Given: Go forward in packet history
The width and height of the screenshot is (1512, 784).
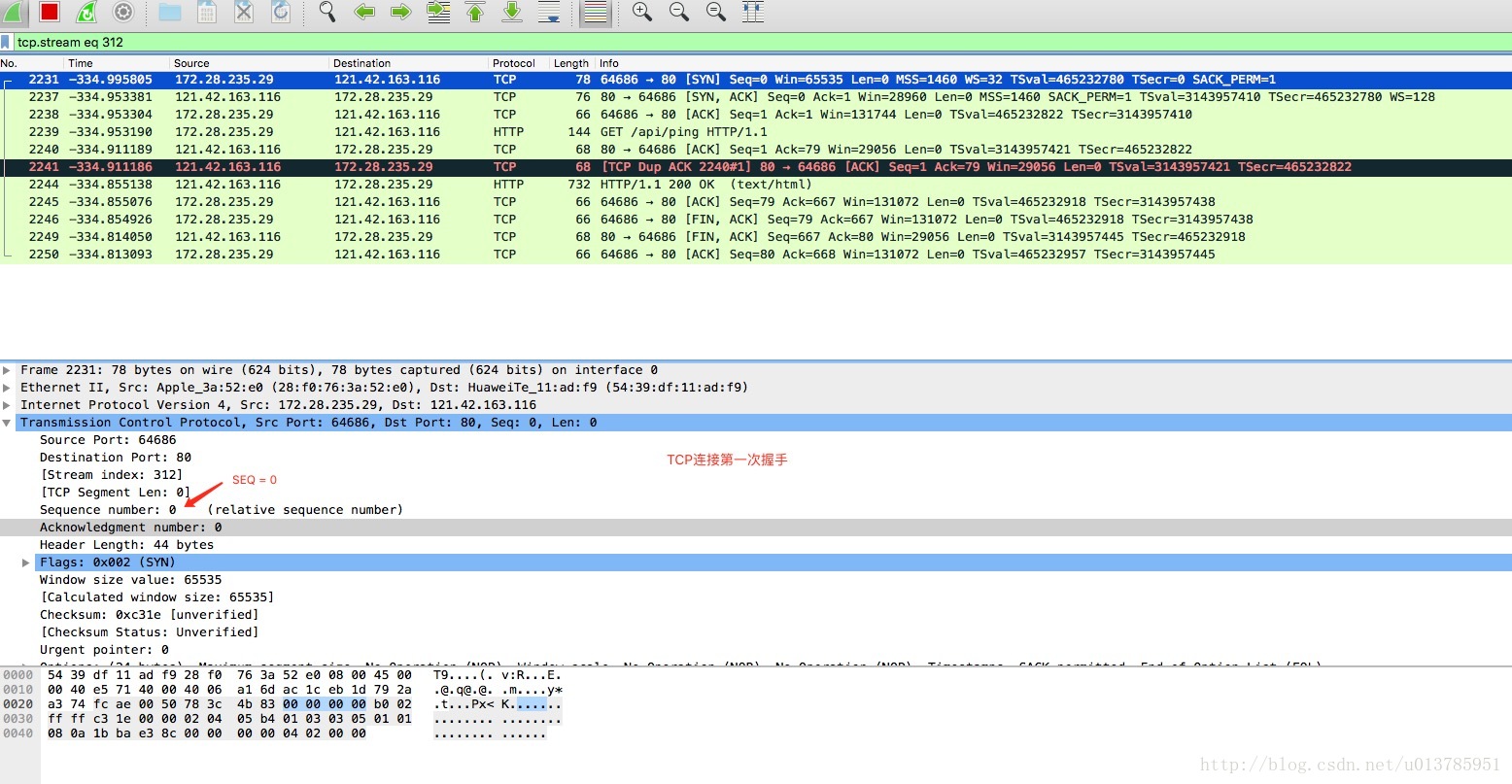Looking at the screenshot, I should pyautogui.click(x=401, y=12).
